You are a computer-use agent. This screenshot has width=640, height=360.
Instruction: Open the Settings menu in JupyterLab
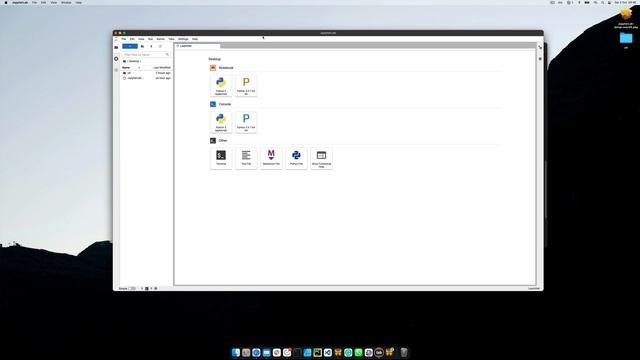(183, 39)
